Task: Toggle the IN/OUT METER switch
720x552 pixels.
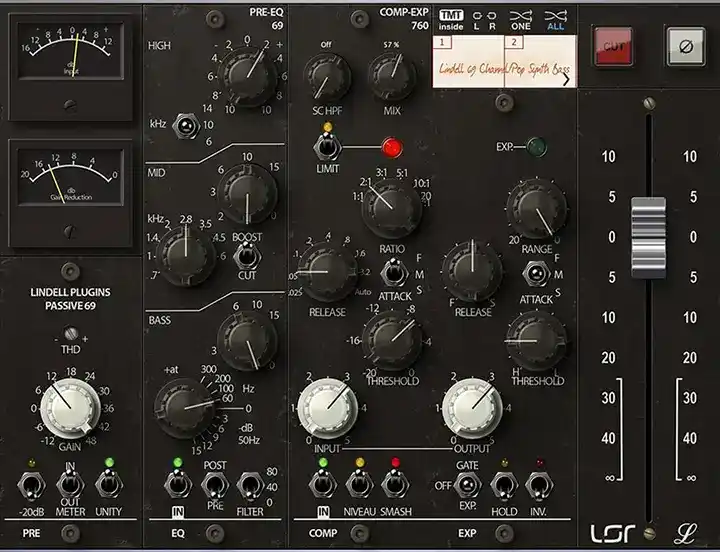Action: coord(70,484)
